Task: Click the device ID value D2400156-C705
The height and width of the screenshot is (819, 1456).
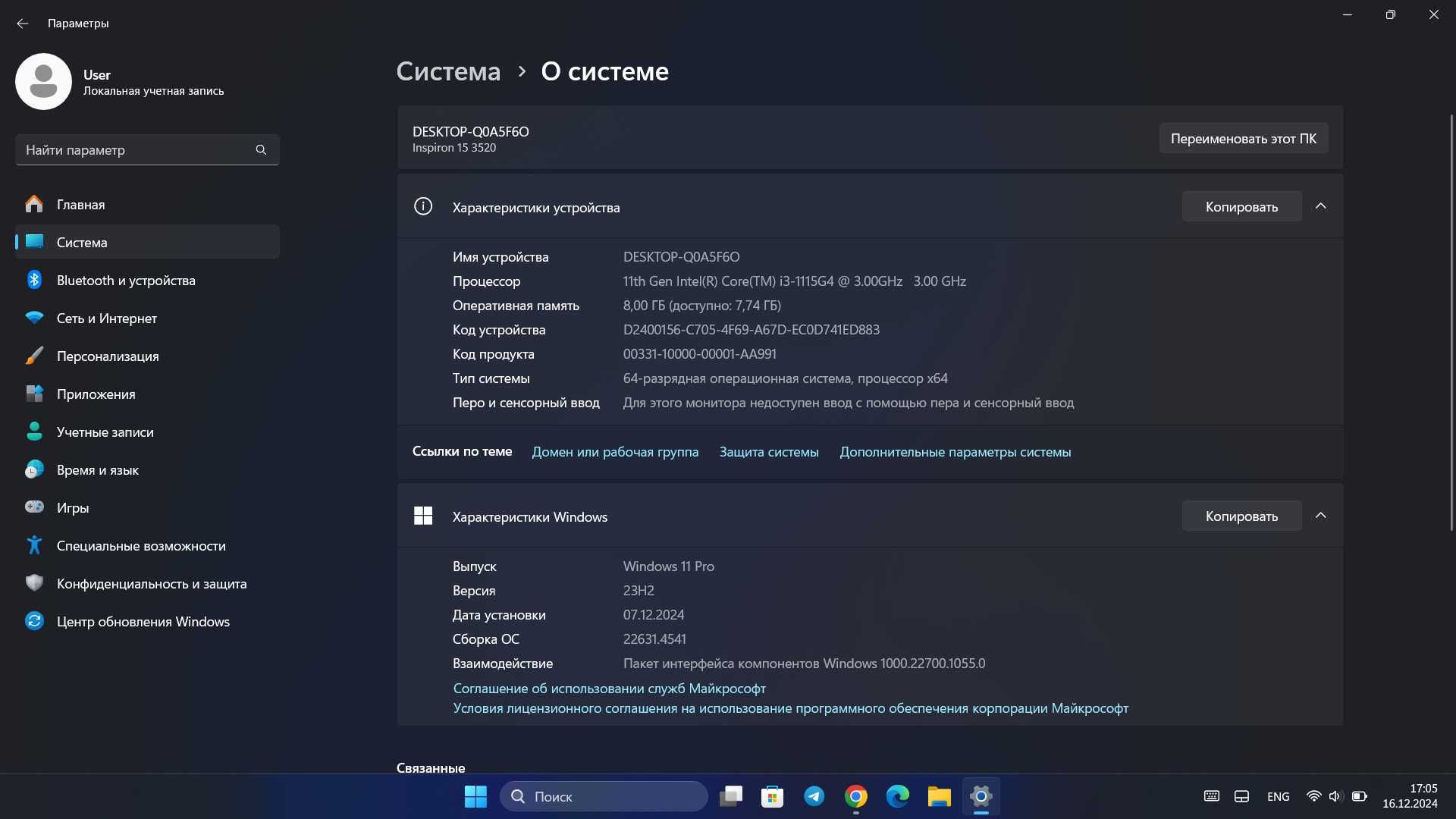Action: pyautogui.click(x=752, y=329)
